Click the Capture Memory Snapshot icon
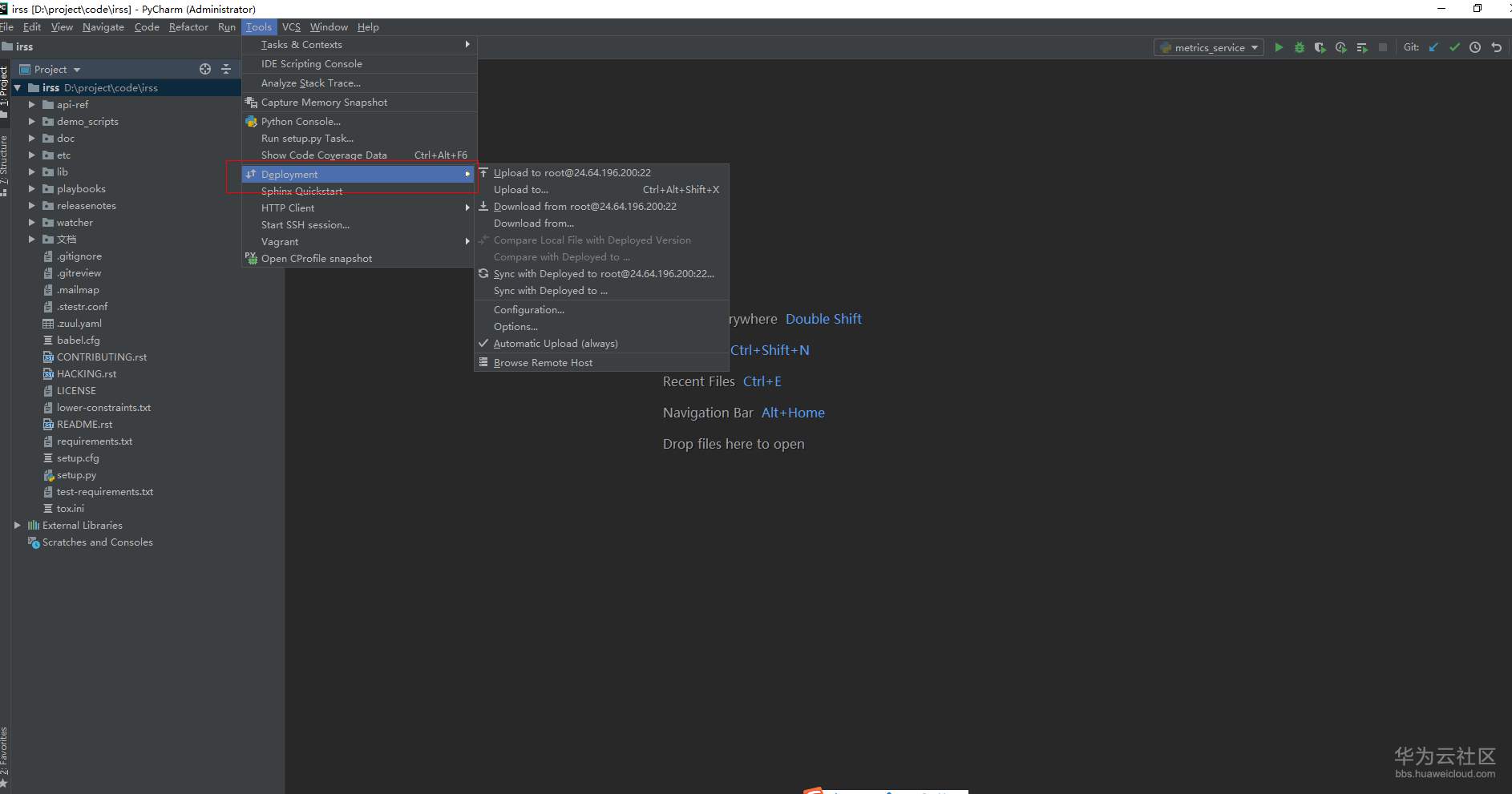 point(251,103)
